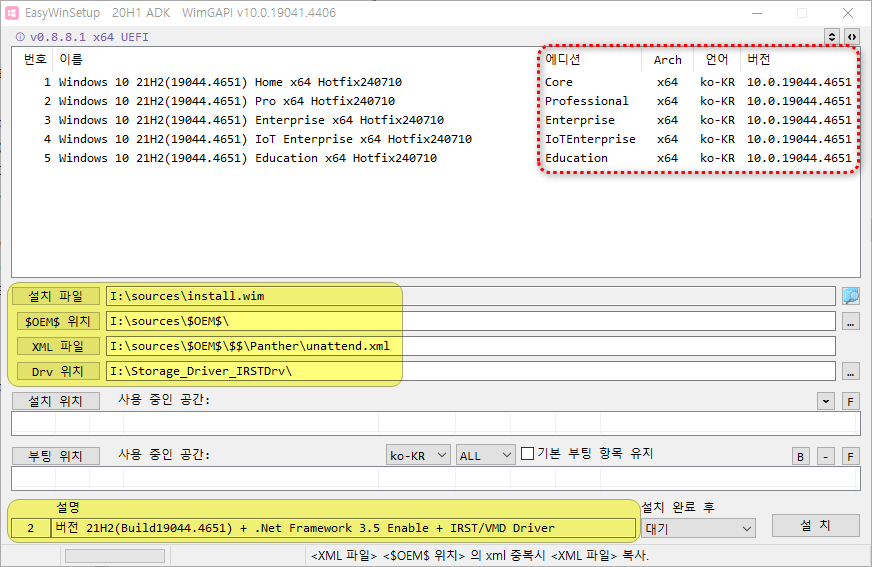Screen dimensions: 872x567
Task: Expand the install location dropdown arrow
Action: tap(826, 401)
